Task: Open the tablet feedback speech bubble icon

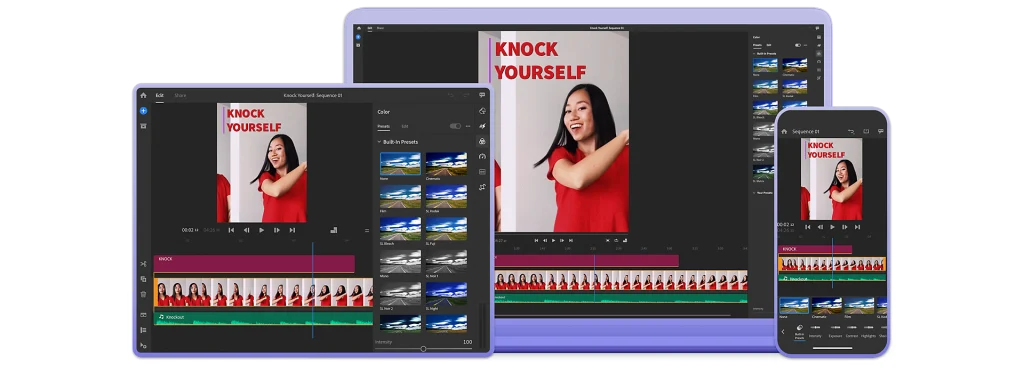Action: pyautogui.click(x=482, y=95)
